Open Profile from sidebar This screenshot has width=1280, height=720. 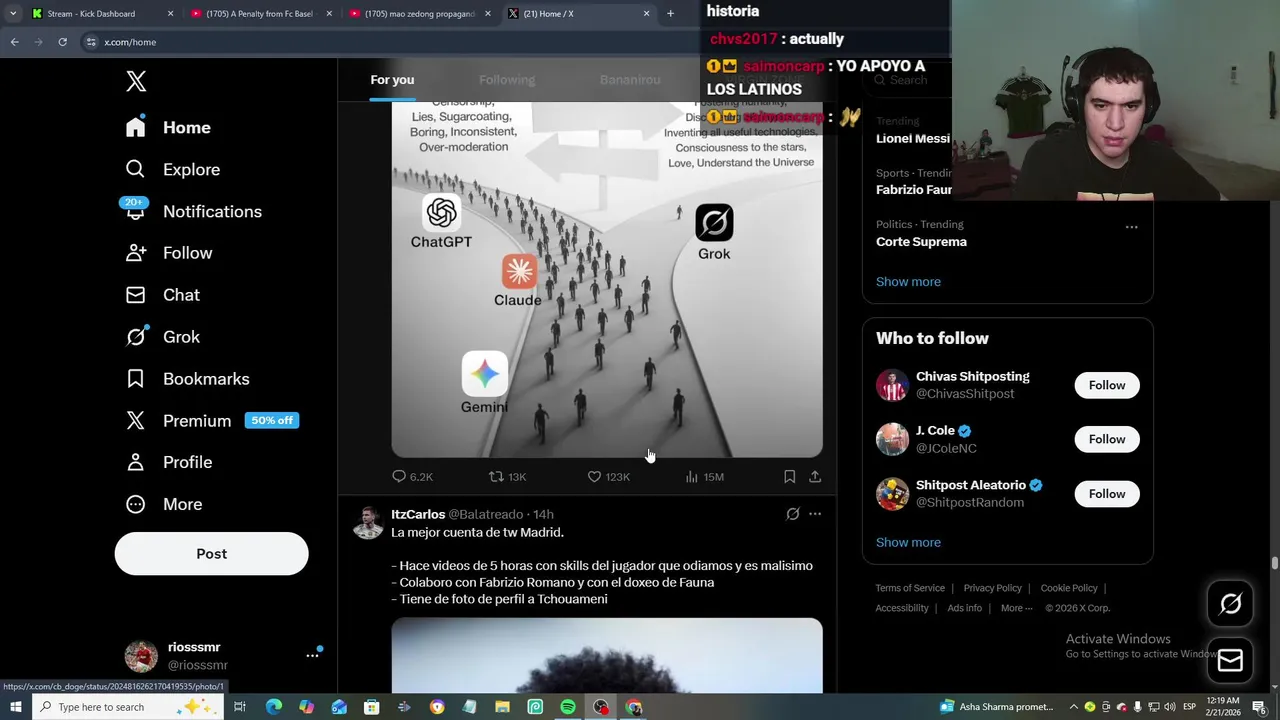click(x=168, y=462)
